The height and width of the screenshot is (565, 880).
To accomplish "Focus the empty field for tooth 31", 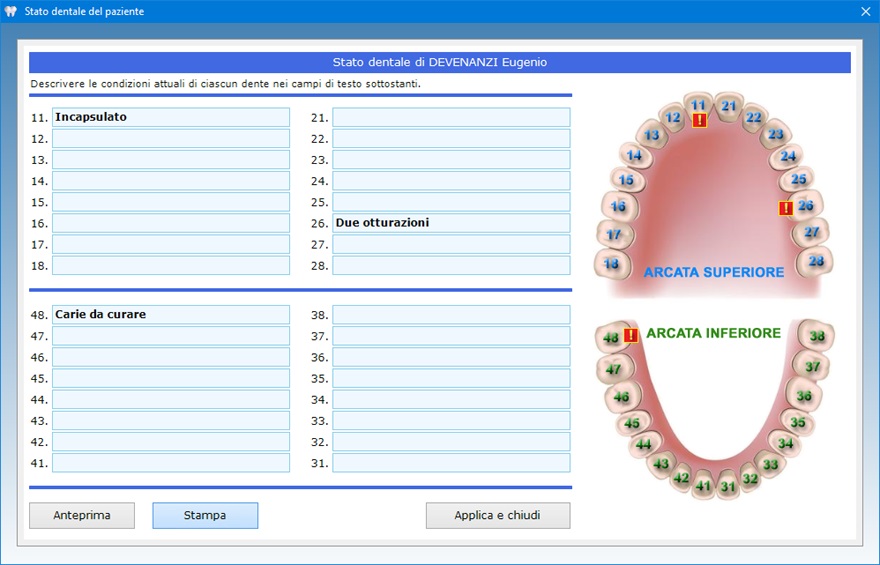I will (451, 463).
